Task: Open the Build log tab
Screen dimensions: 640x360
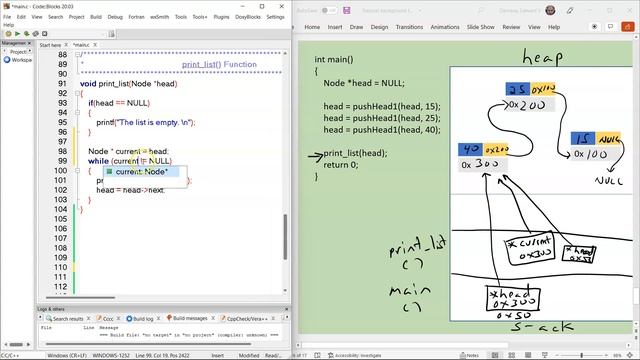Action: 140,318
